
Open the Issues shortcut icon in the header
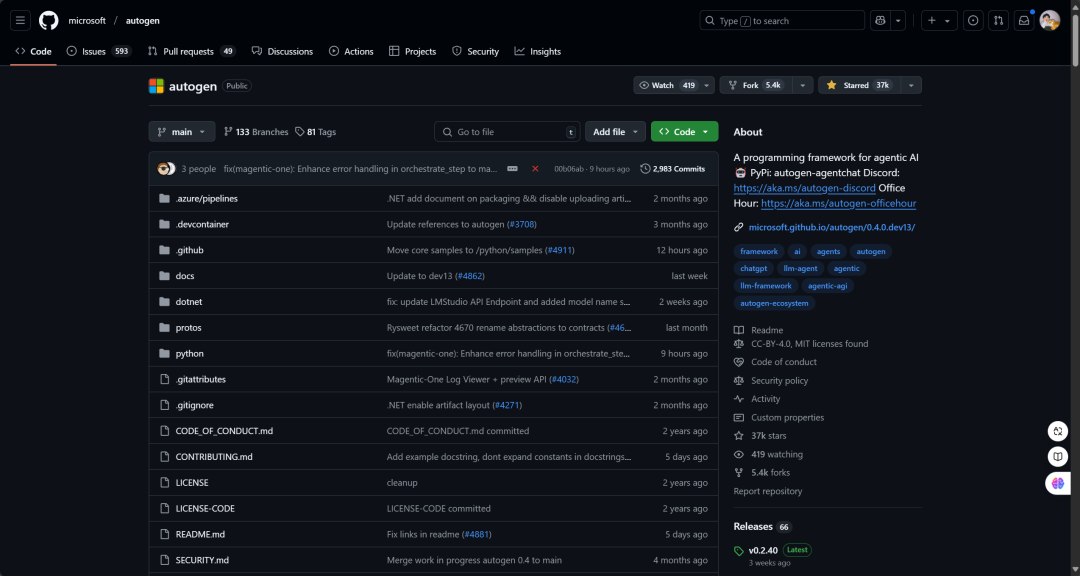point(973,21)
